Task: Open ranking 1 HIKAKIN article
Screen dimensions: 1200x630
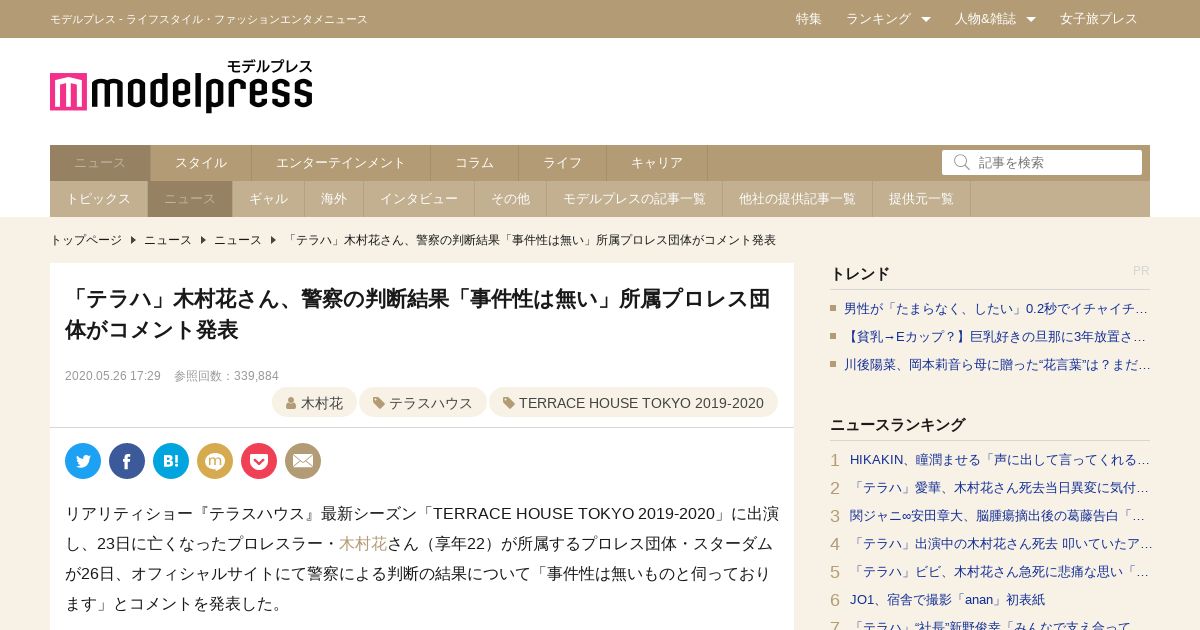Action: pyautogui.click(x=1000, y=460)
